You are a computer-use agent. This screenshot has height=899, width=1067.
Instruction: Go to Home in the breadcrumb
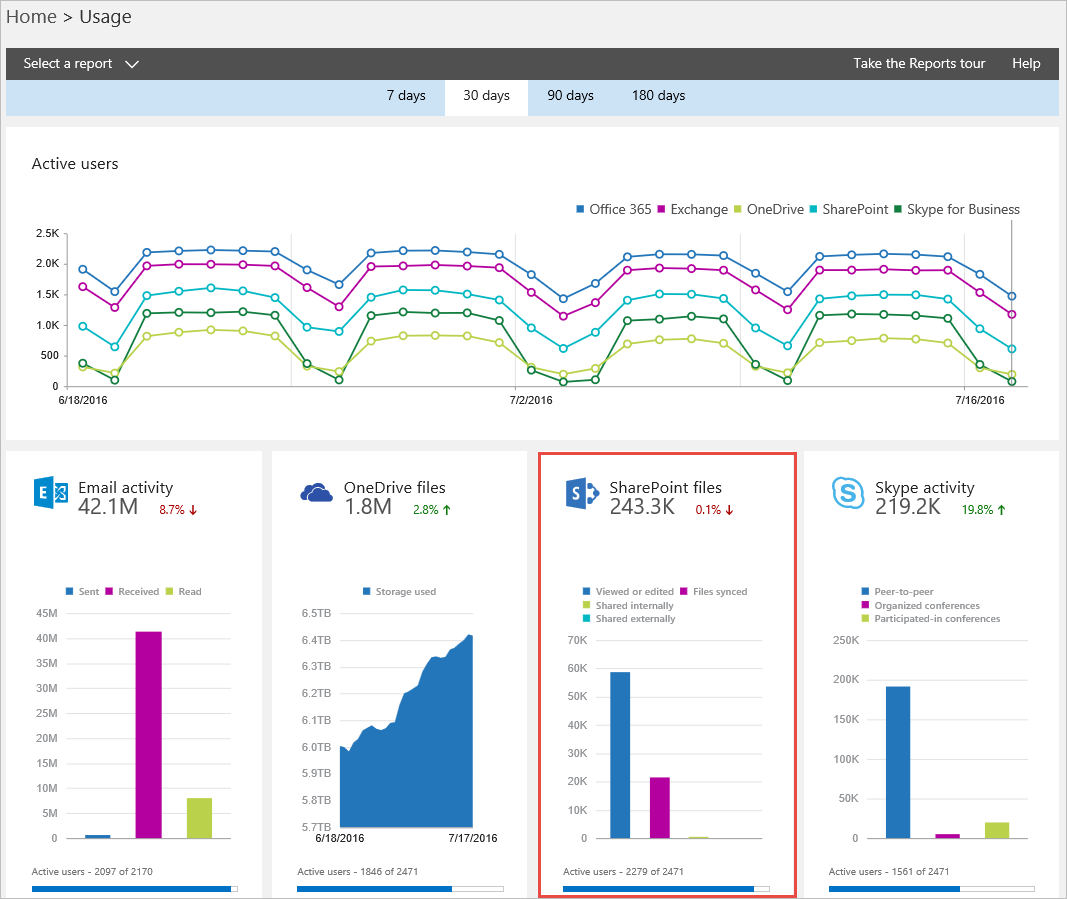pyautogui.click(x=31, y=17)
